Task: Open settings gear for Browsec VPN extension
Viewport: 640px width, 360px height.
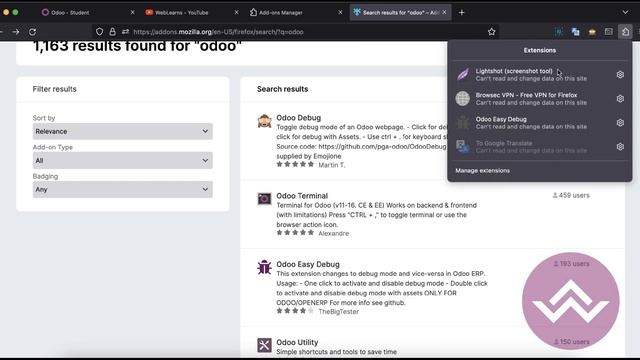Action: coord(620,99)
